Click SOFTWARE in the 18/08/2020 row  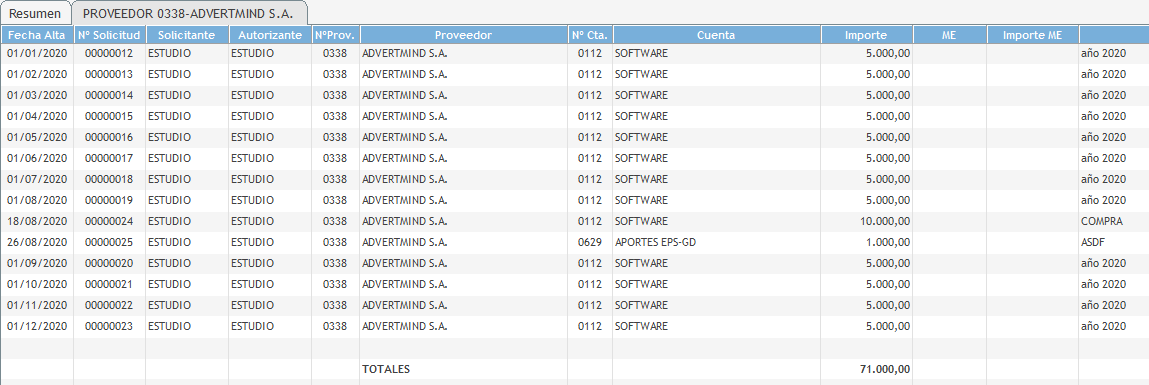(641, 221)
